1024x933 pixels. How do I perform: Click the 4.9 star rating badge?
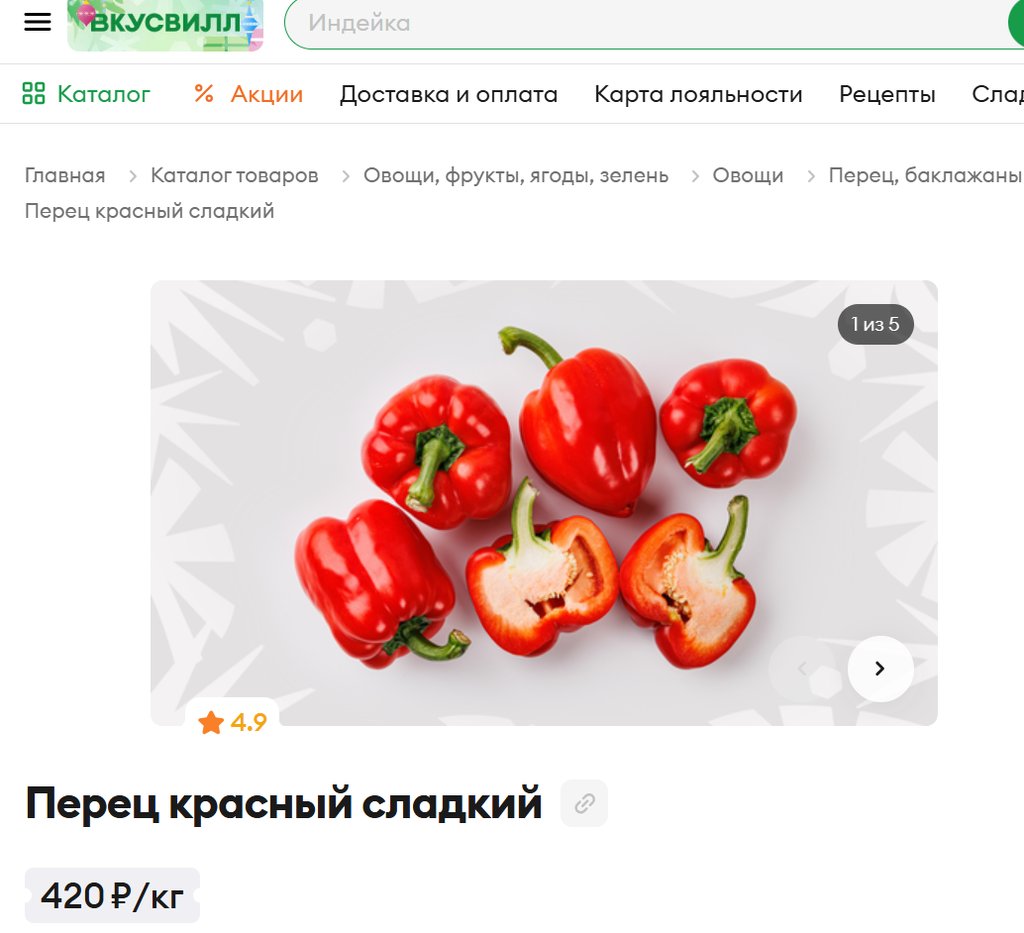pos(232,722)
